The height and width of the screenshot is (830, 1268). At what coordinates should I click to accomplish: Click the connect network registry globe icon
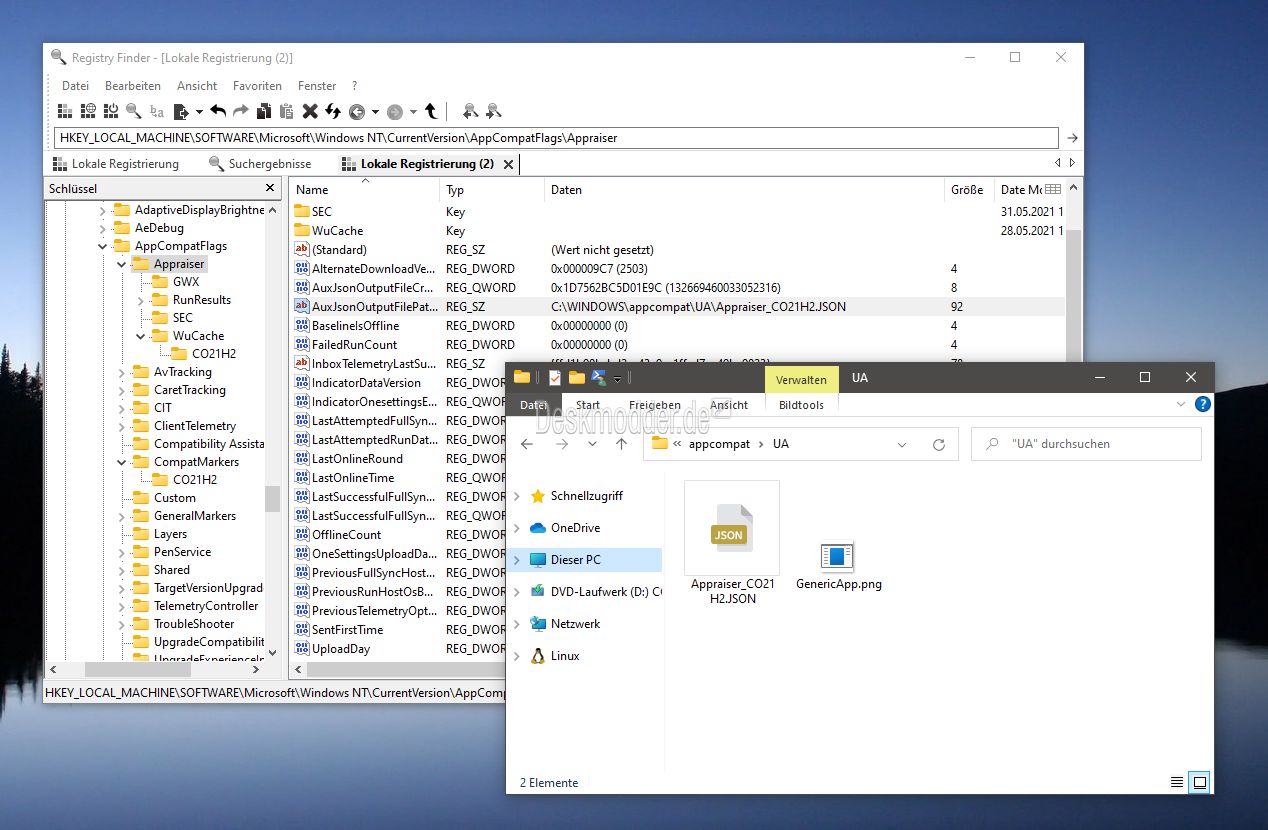pos(88,111)
